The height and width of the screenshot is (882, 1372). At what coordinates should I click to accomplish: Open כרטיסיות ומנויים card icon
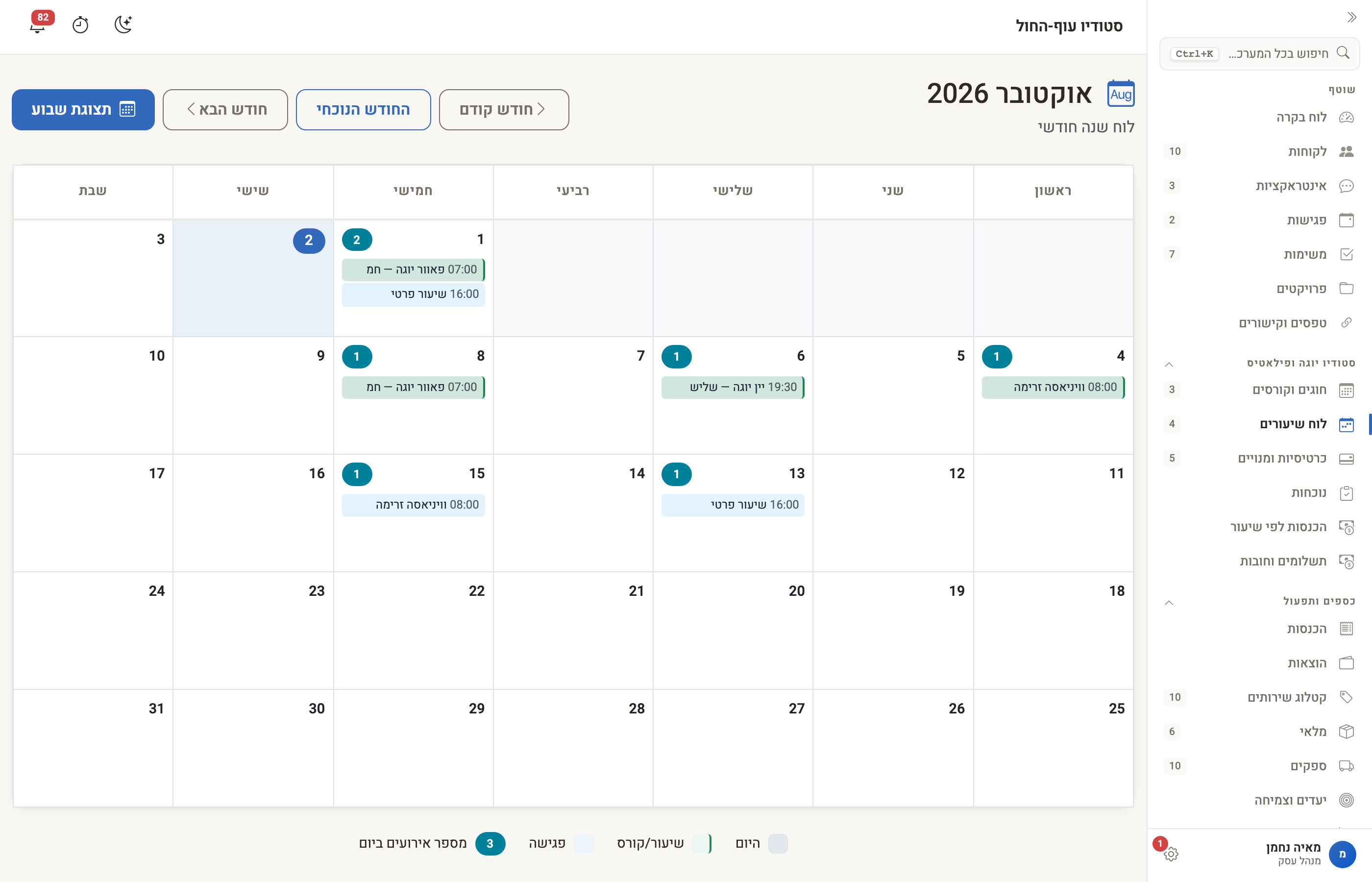[1346, 459]
